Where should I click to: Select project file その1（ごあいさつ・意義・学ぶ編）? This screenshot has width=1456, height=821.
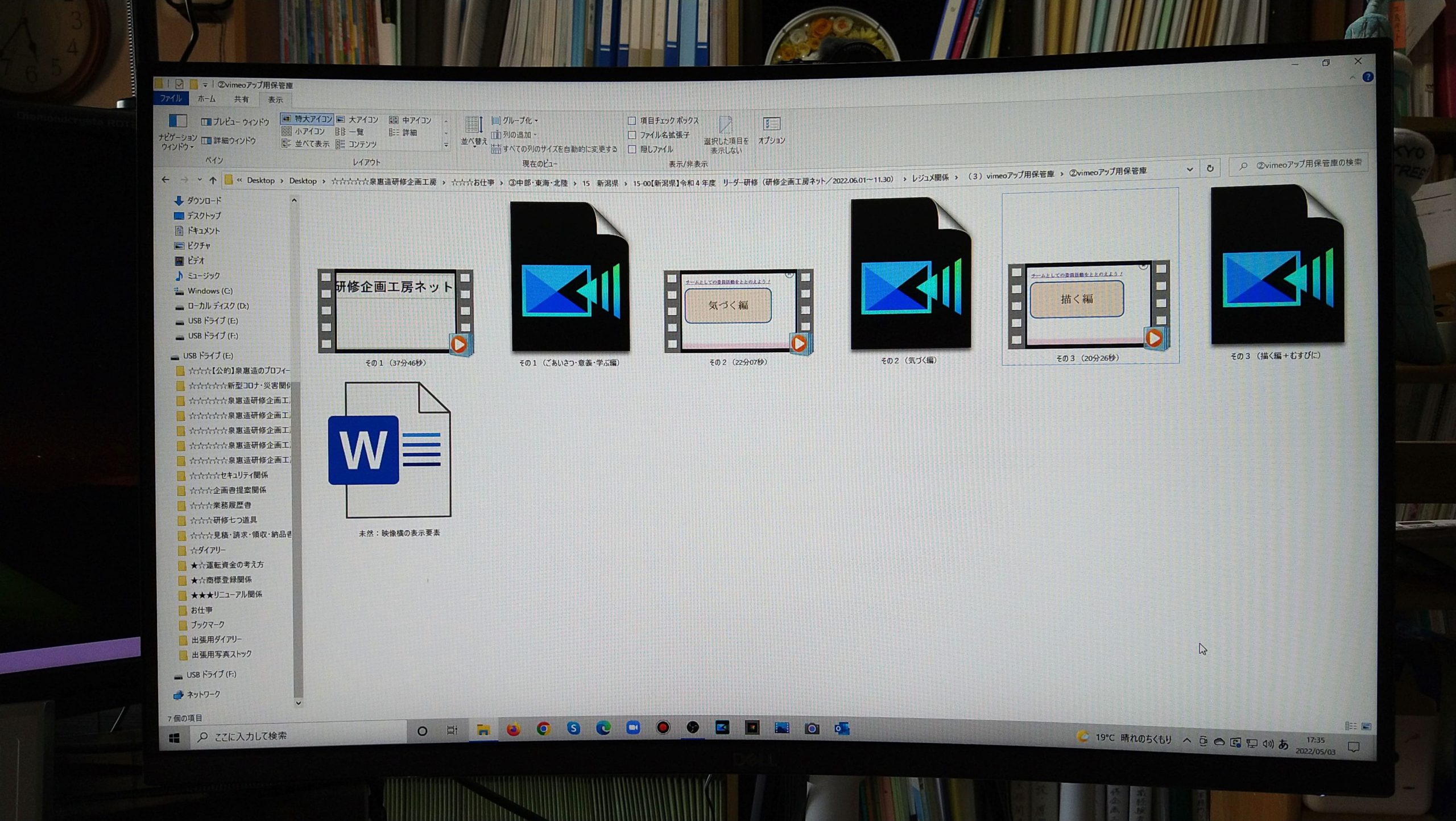569,284
